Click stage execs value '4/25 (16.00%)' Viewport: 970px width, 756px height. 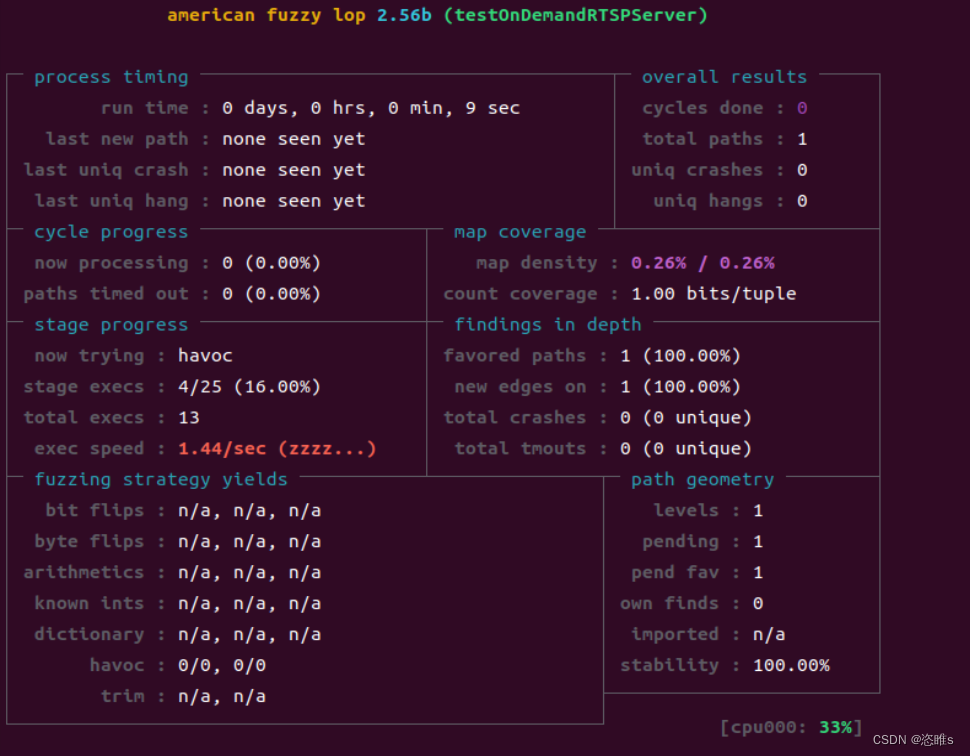pyautogui.click(x=249, y=387)
